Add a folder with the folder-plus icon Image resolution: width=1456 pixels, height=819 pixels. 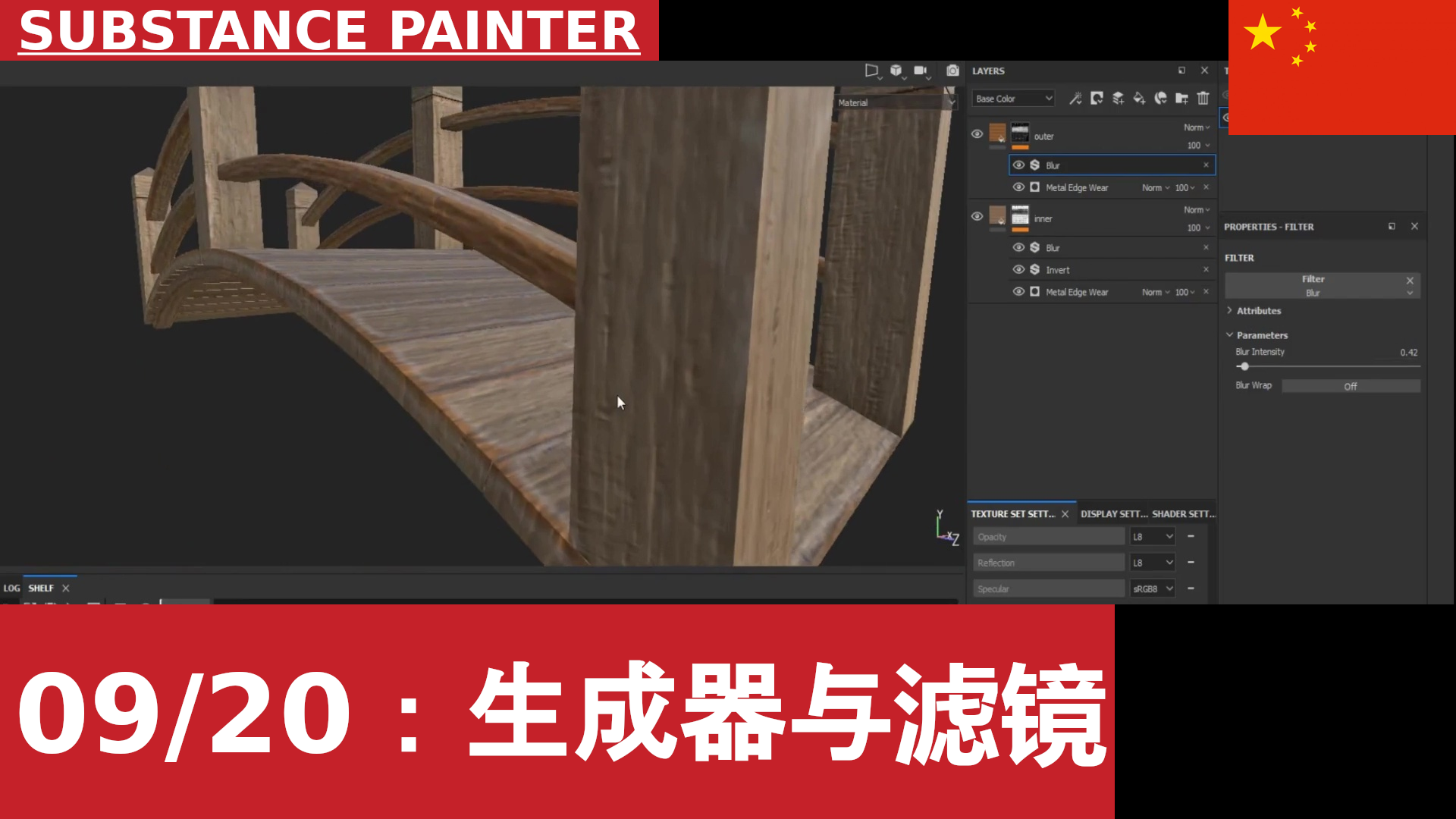click(x=1181, y=99)
